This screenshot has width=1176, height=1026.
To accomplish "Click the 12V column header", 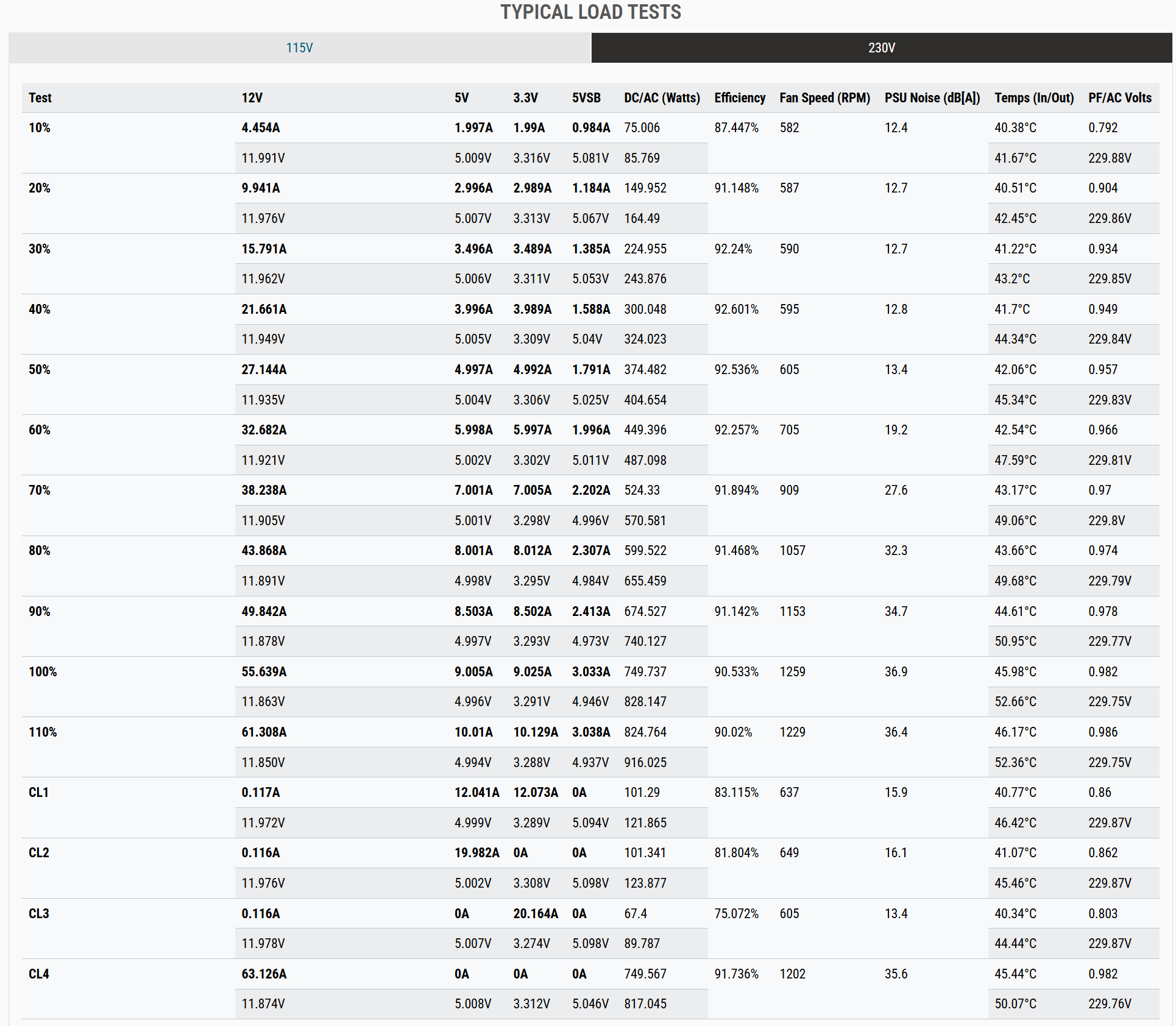I will pyautogui.click(x=252, y=98).
